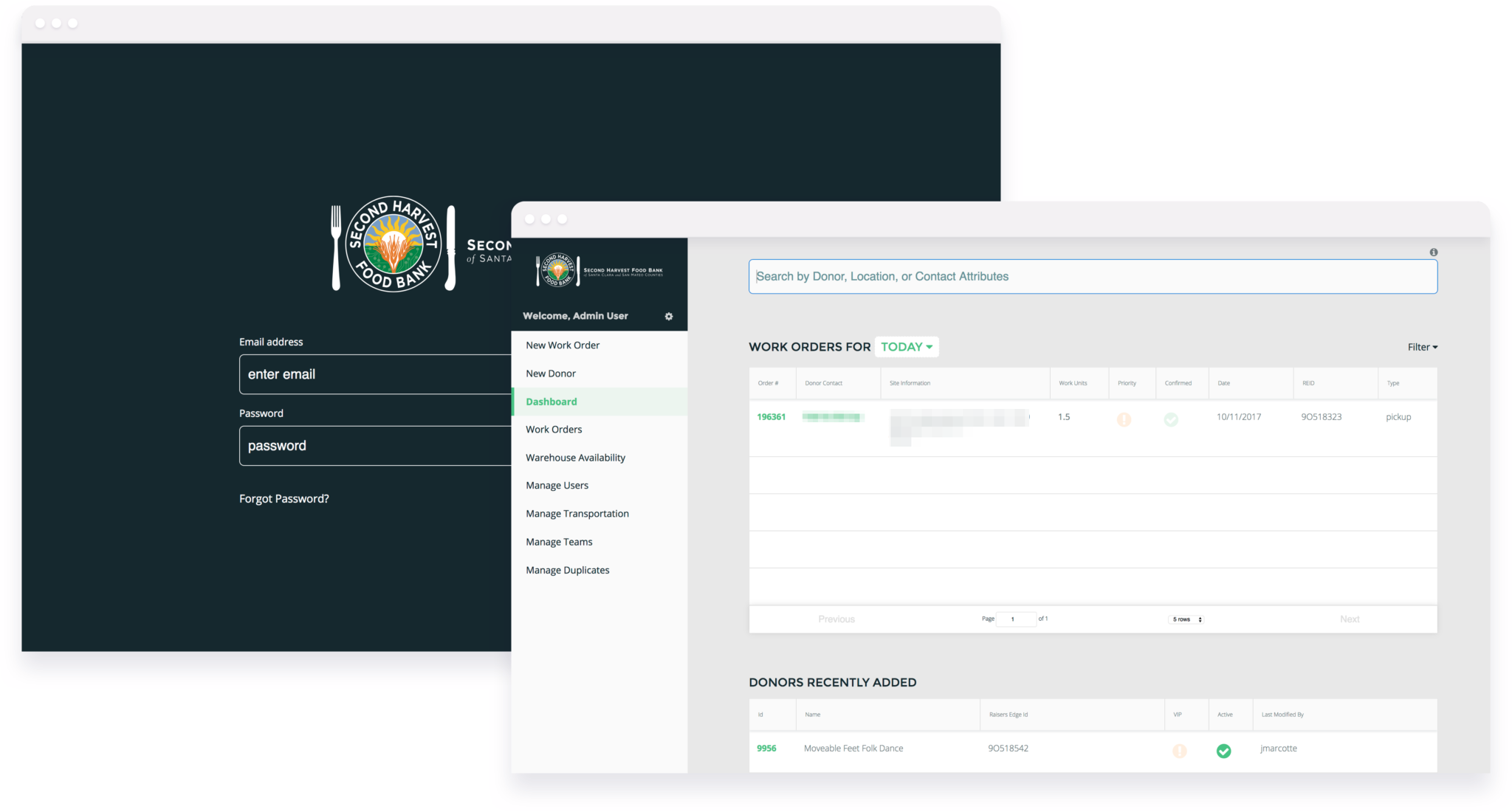Click the Previous page button

pos(836,619)
